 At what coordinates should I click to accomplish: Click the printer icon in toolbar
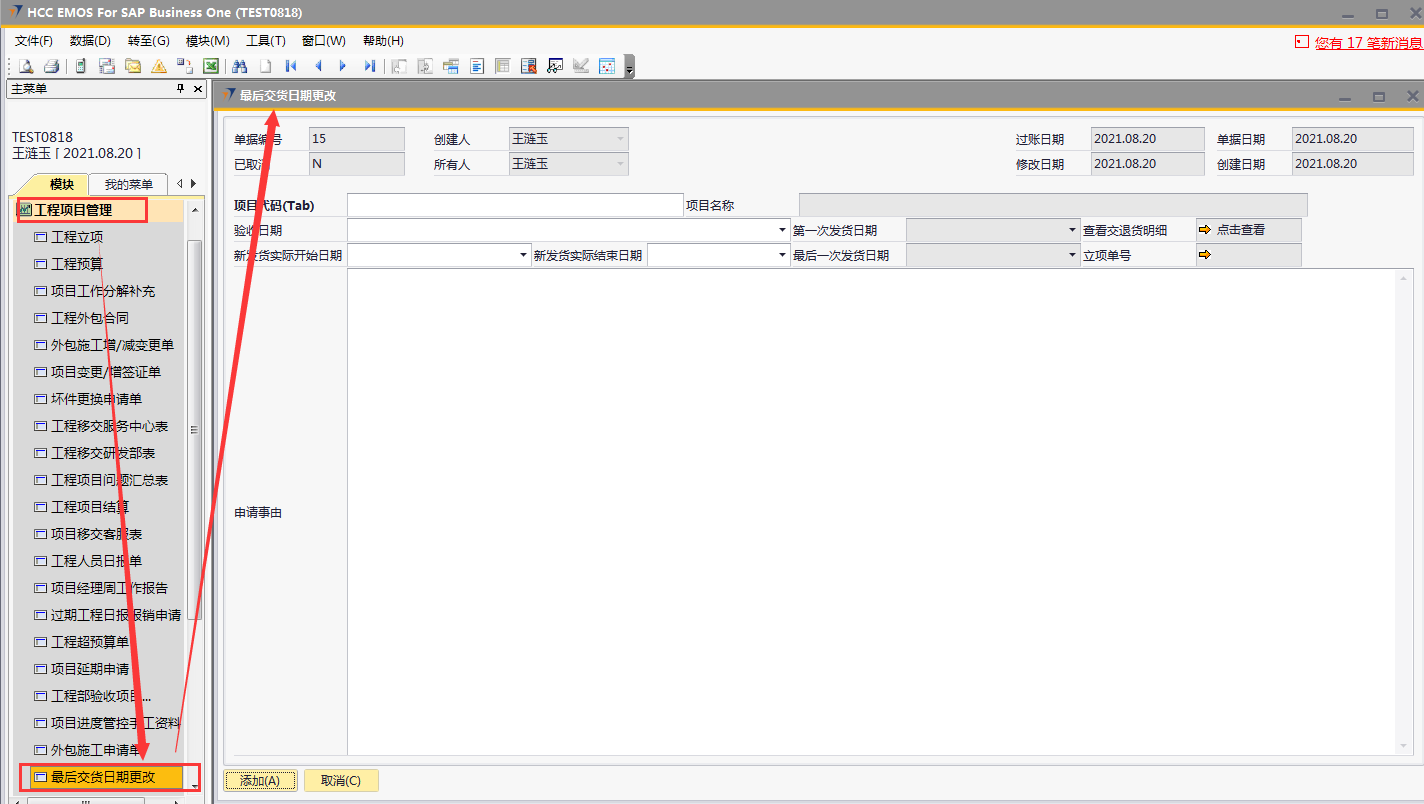[52, 66]
